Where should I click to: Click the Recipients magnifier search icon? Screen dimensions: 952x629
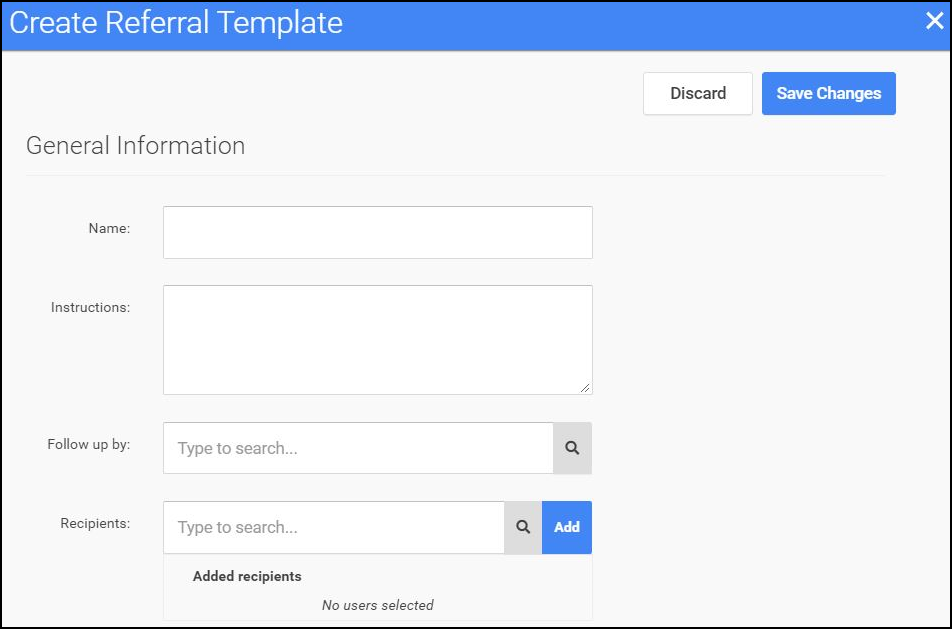click(x=523, y=527)
